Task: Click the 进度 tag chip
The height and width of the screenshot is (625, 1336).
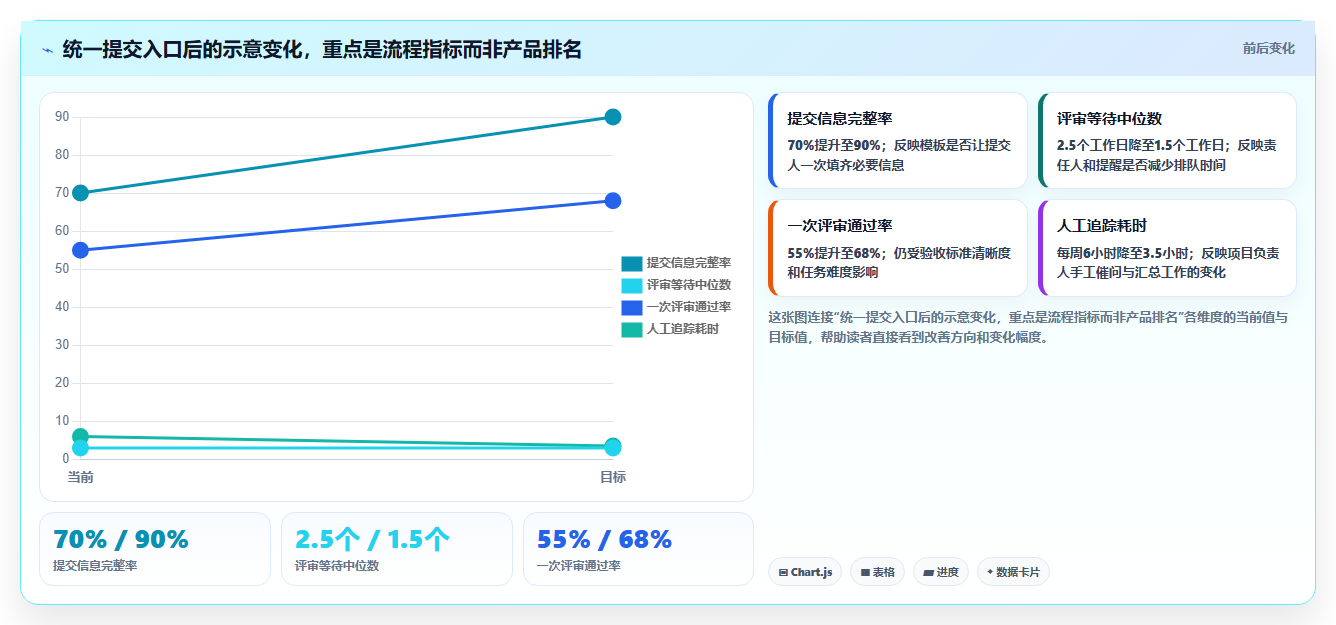Action: click(941, 572)
